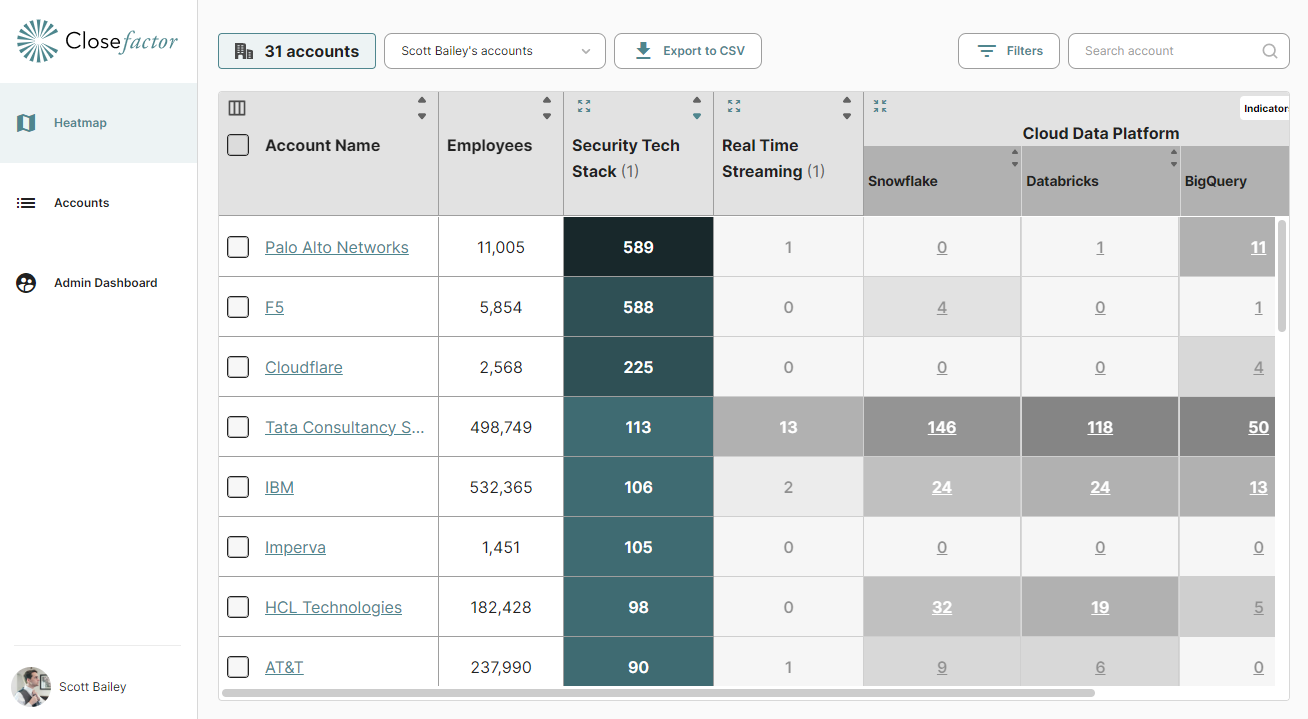The height and width of the screenshot is (719, 1308).
Task: Open the column chooser icon above Account Name
Action: (237, 108)
